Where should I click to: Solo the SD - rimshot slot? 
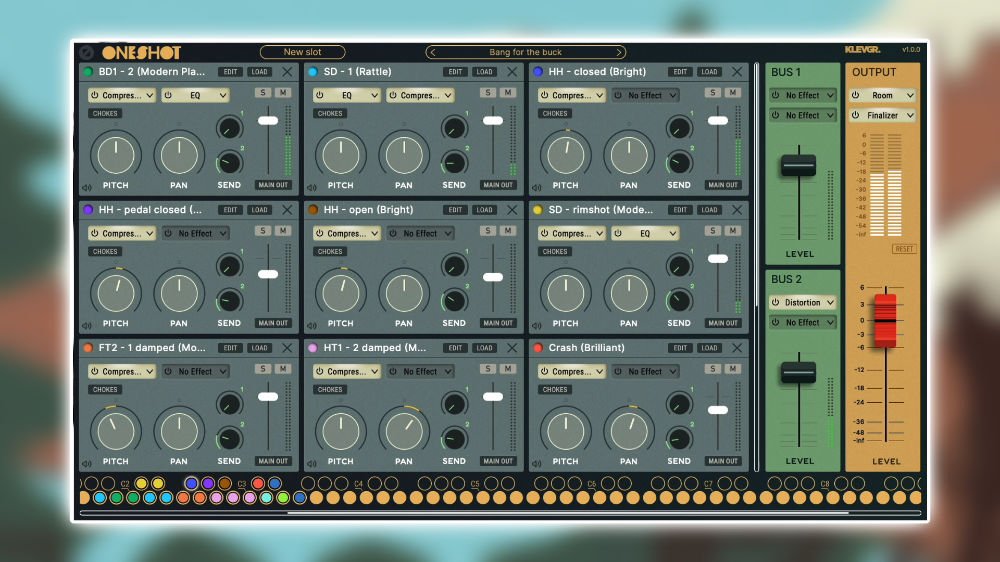coord(712,230)
